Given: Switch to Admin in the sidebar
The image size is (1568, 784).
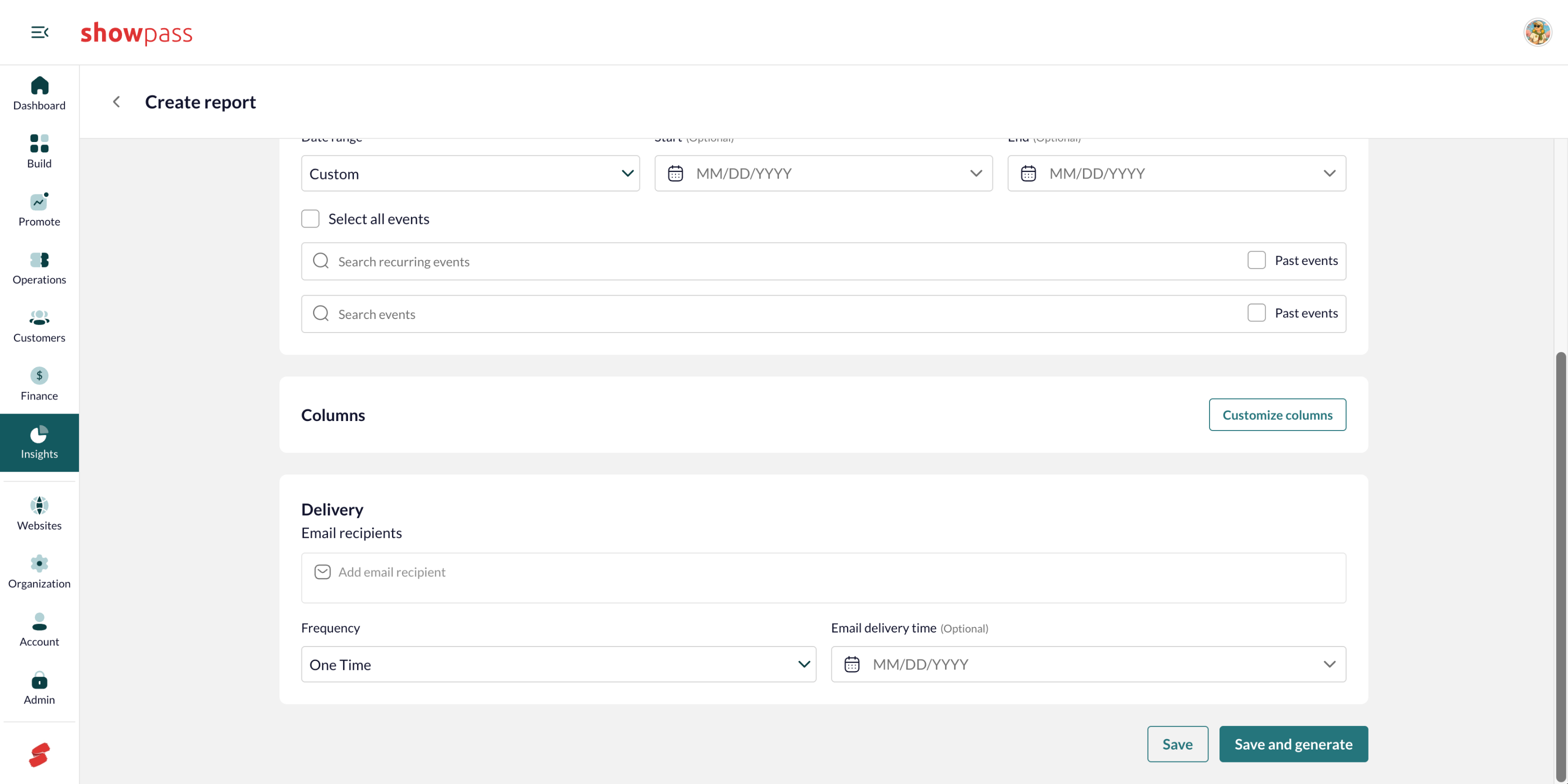Looking at the screenshot, I should coord(39,688).
